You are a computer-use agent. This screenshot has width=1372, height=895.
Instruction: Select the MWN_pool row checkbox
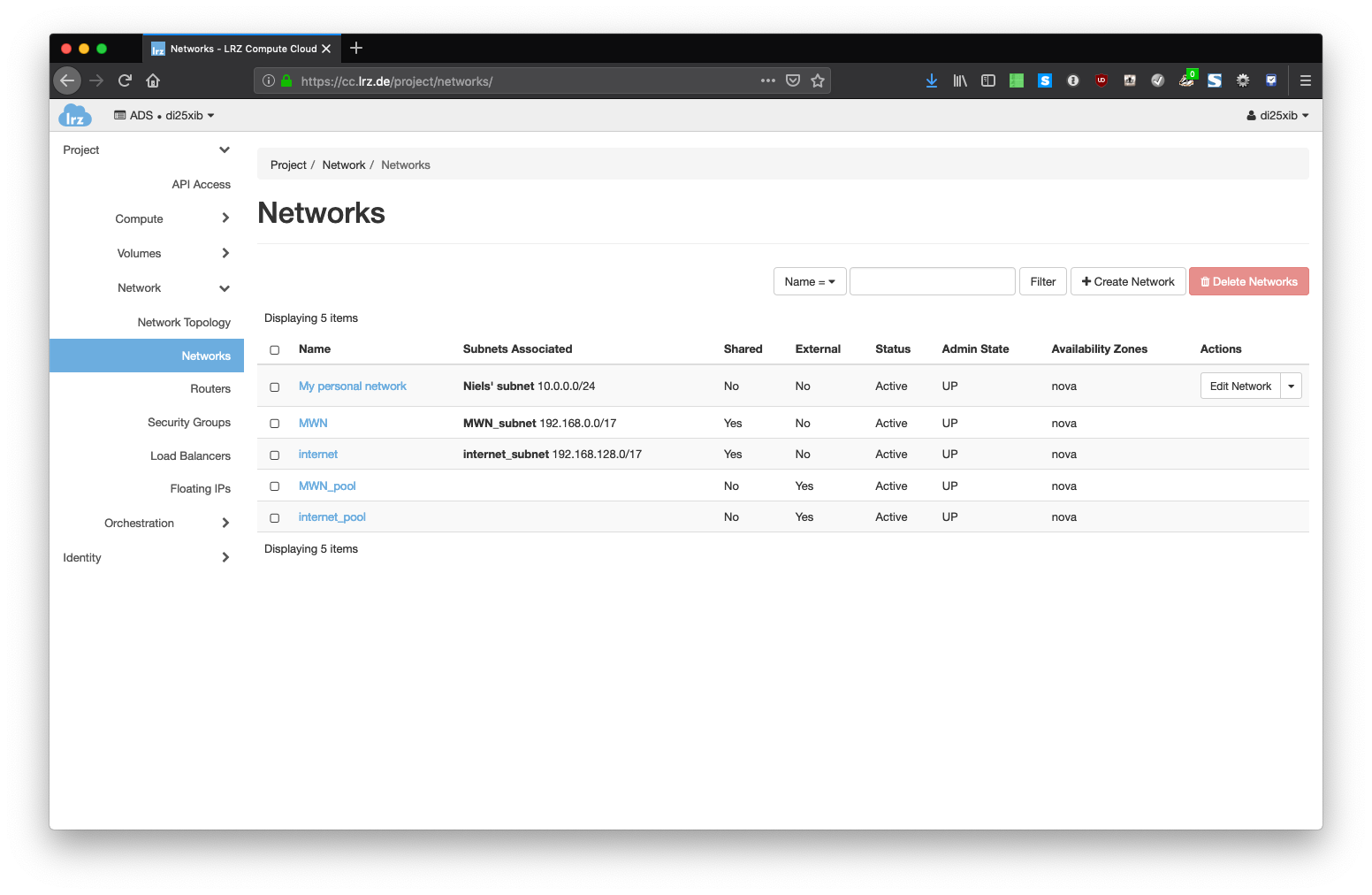tap(275, 486)
